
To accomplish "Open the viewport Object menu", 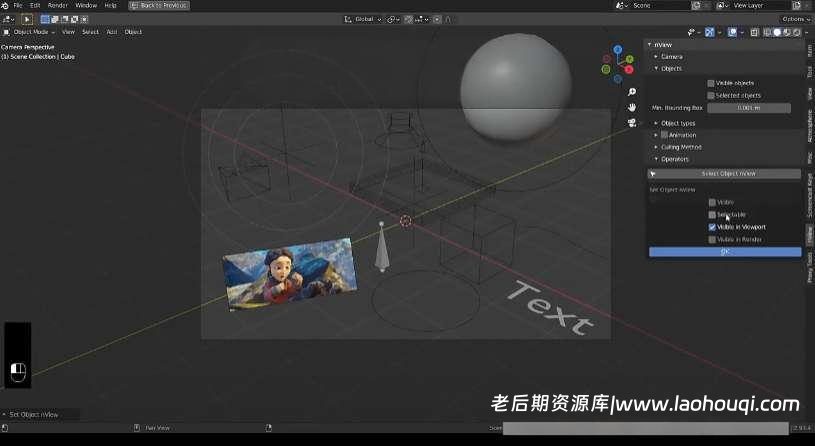I will pos(133,32).
